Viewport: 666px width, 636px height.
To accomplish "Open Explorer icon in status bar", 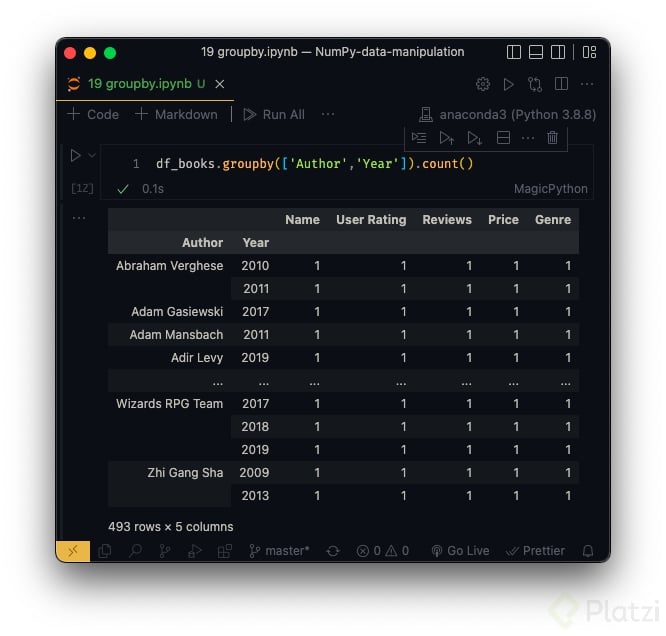I will [104, 551].
